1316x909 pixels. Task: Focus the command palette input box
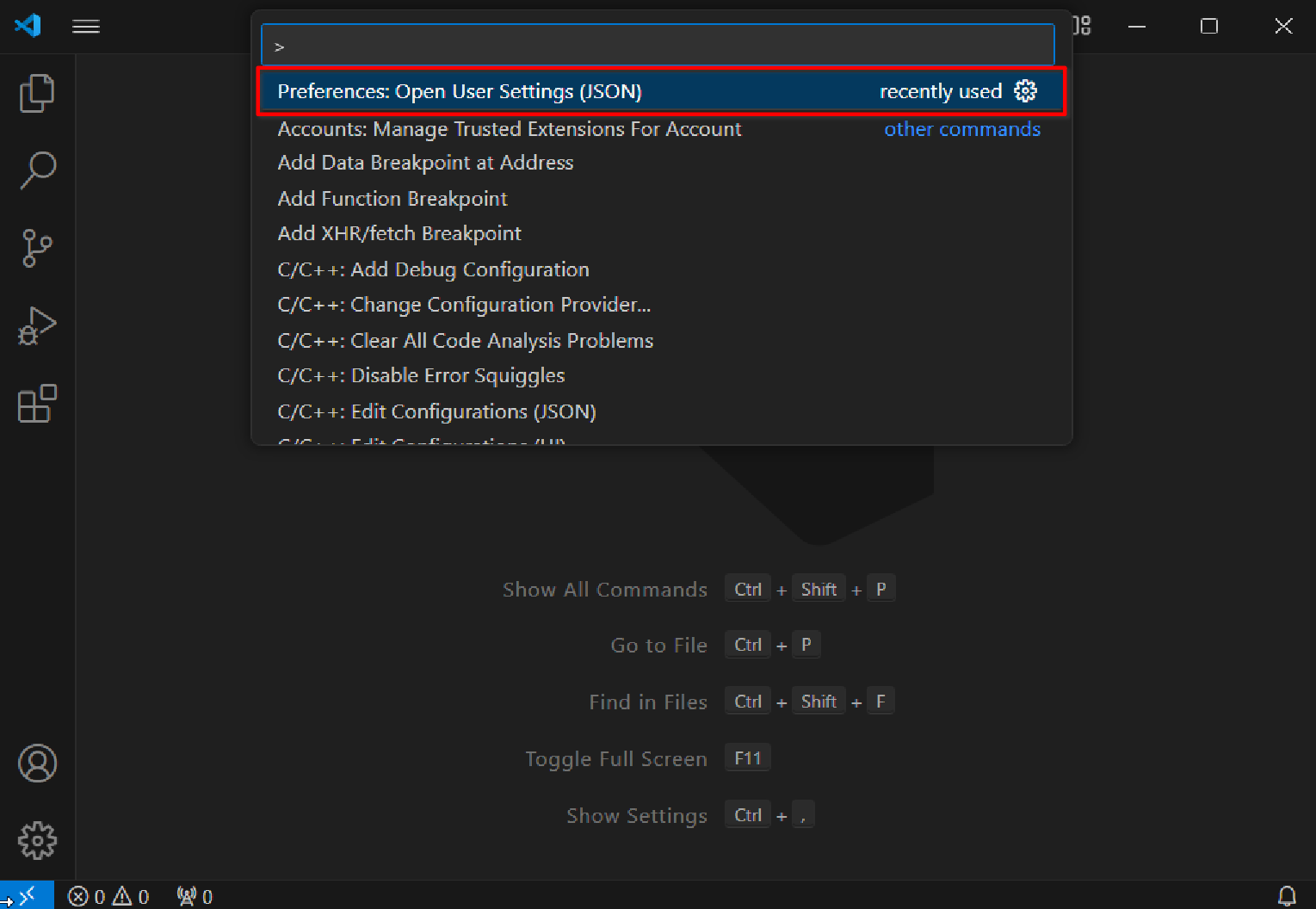pos(658,46)
